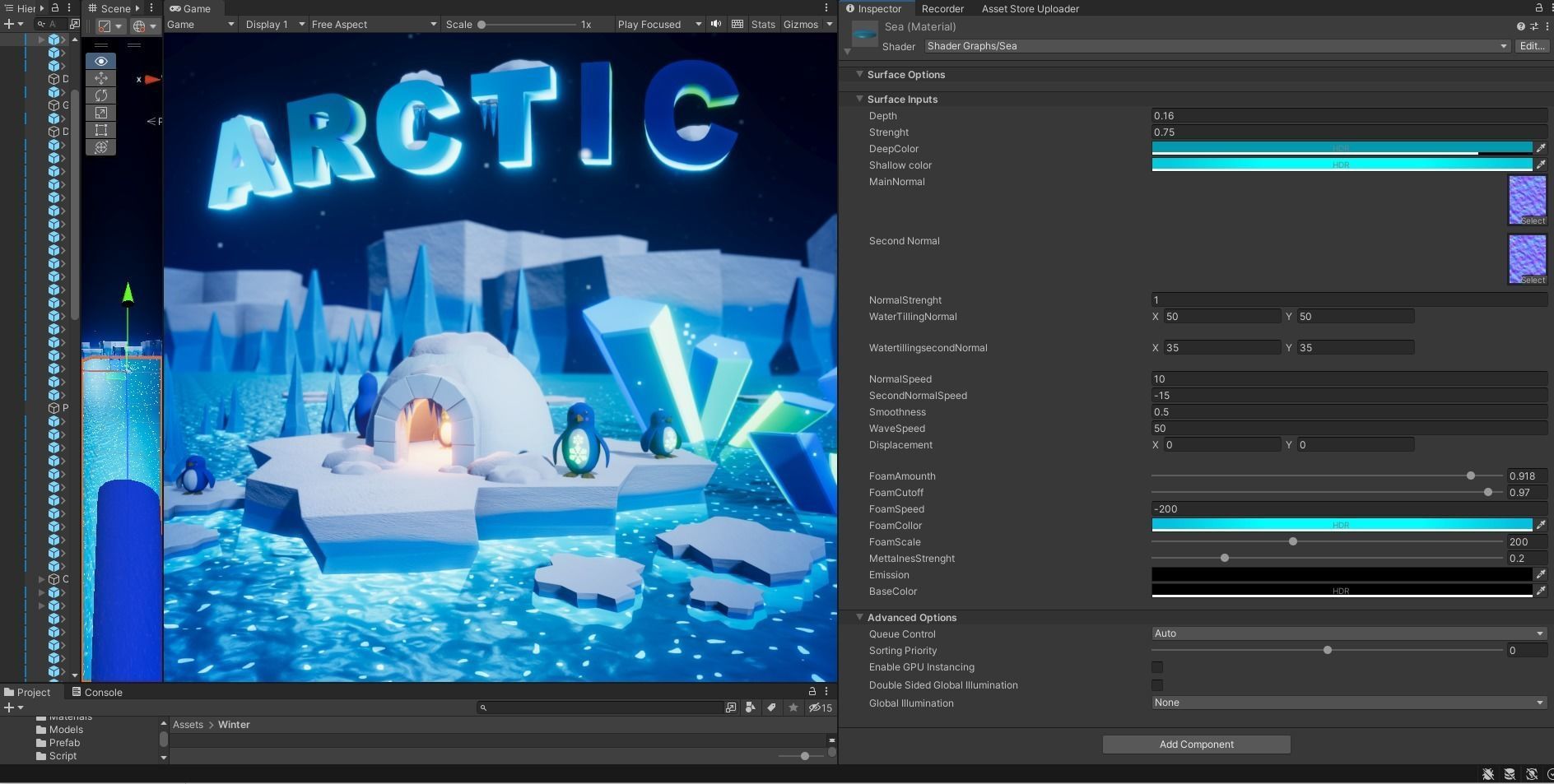Select the Transform tool in Scene toolbar

coord(100,147)
